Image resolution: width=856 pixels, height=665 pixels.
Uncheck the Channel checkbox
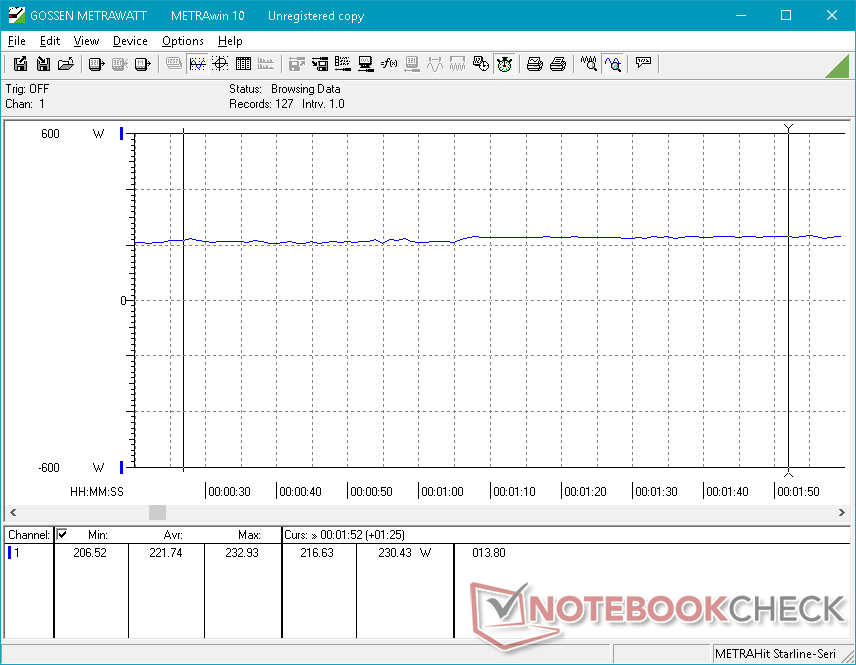[62, 534]
